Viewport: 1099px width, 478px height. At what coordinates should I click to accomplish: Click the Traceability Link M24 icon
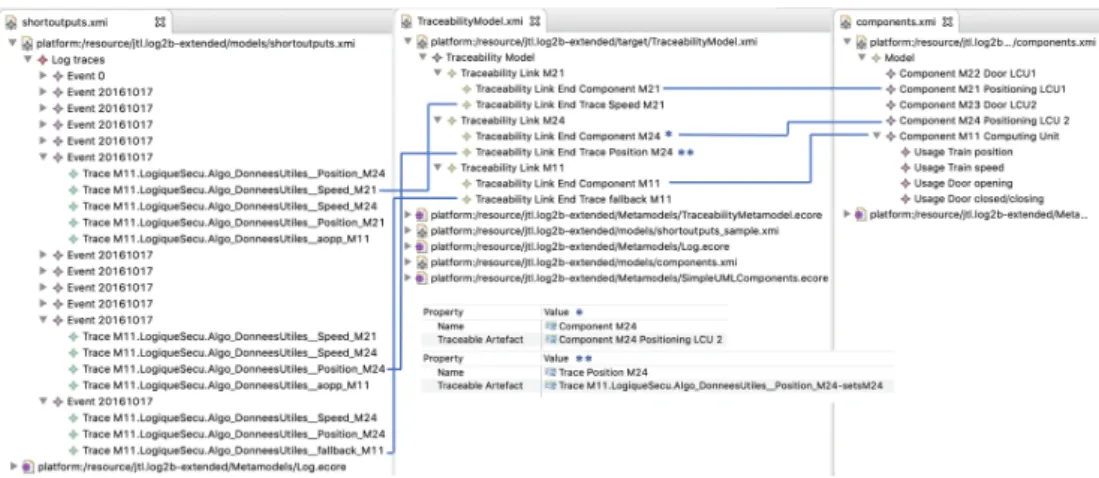click(x=452, y=120)
